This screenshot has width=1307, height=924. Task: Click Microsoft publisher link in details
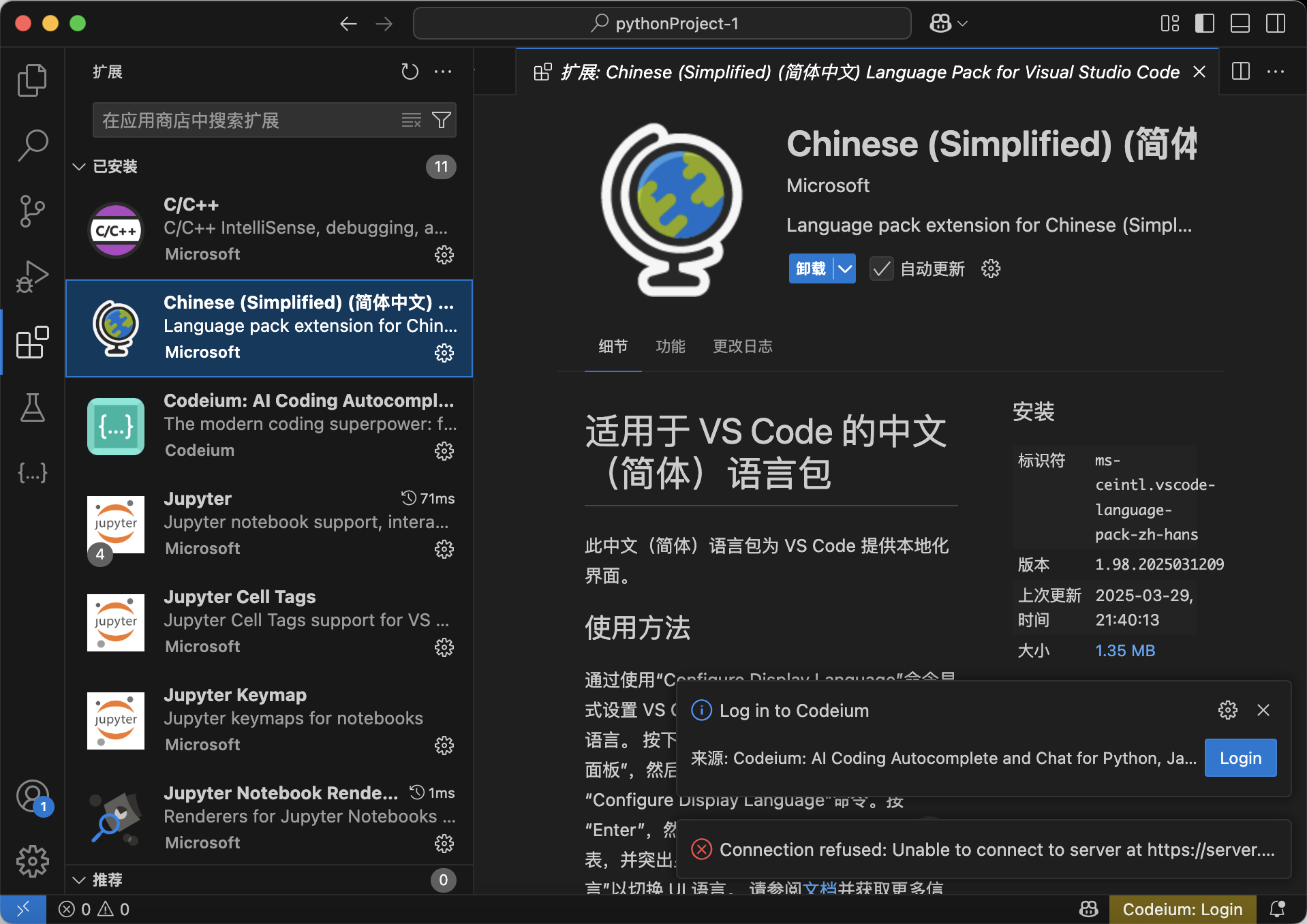pos(828,185)
